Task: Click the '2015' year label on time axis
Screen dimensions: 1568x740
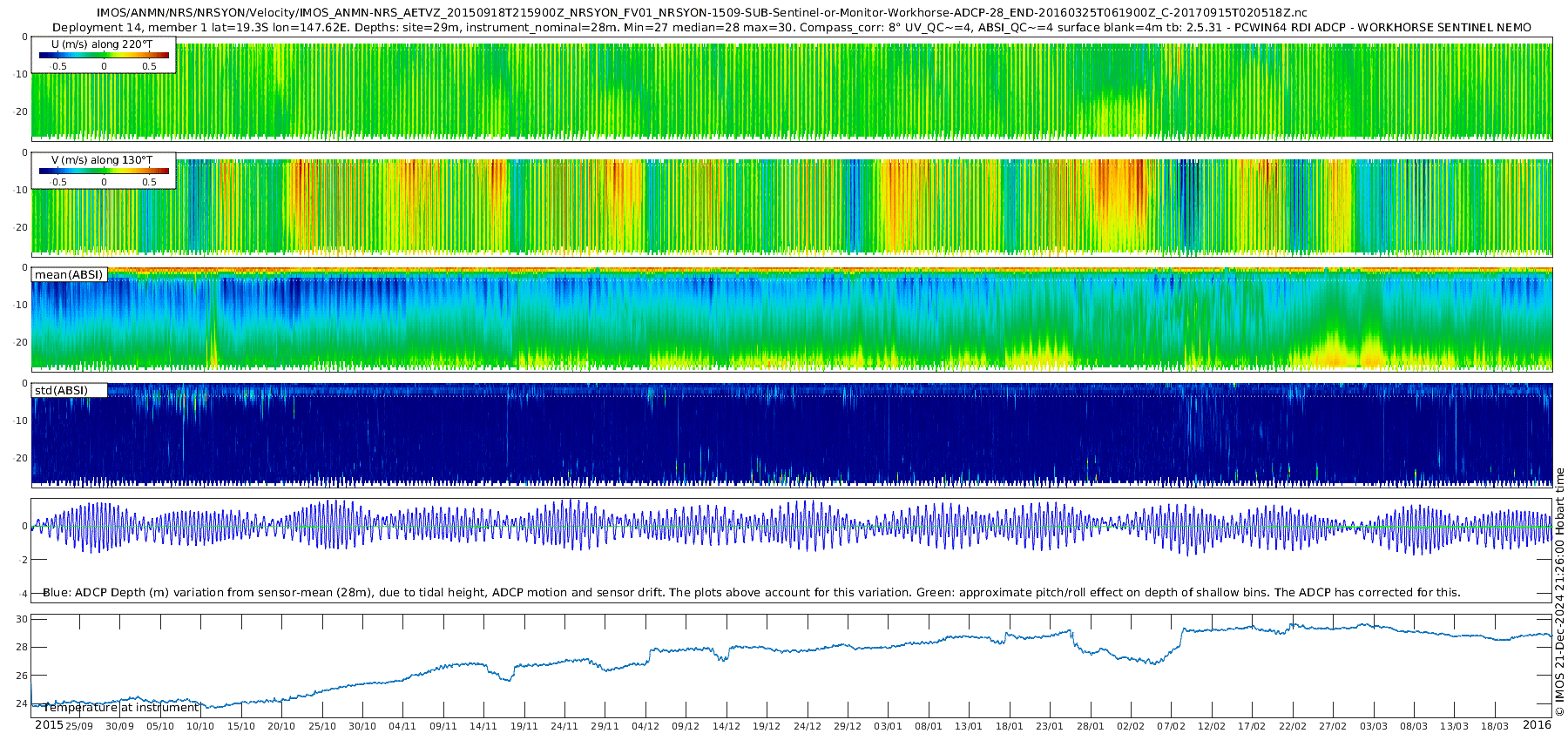Action: 49,725
